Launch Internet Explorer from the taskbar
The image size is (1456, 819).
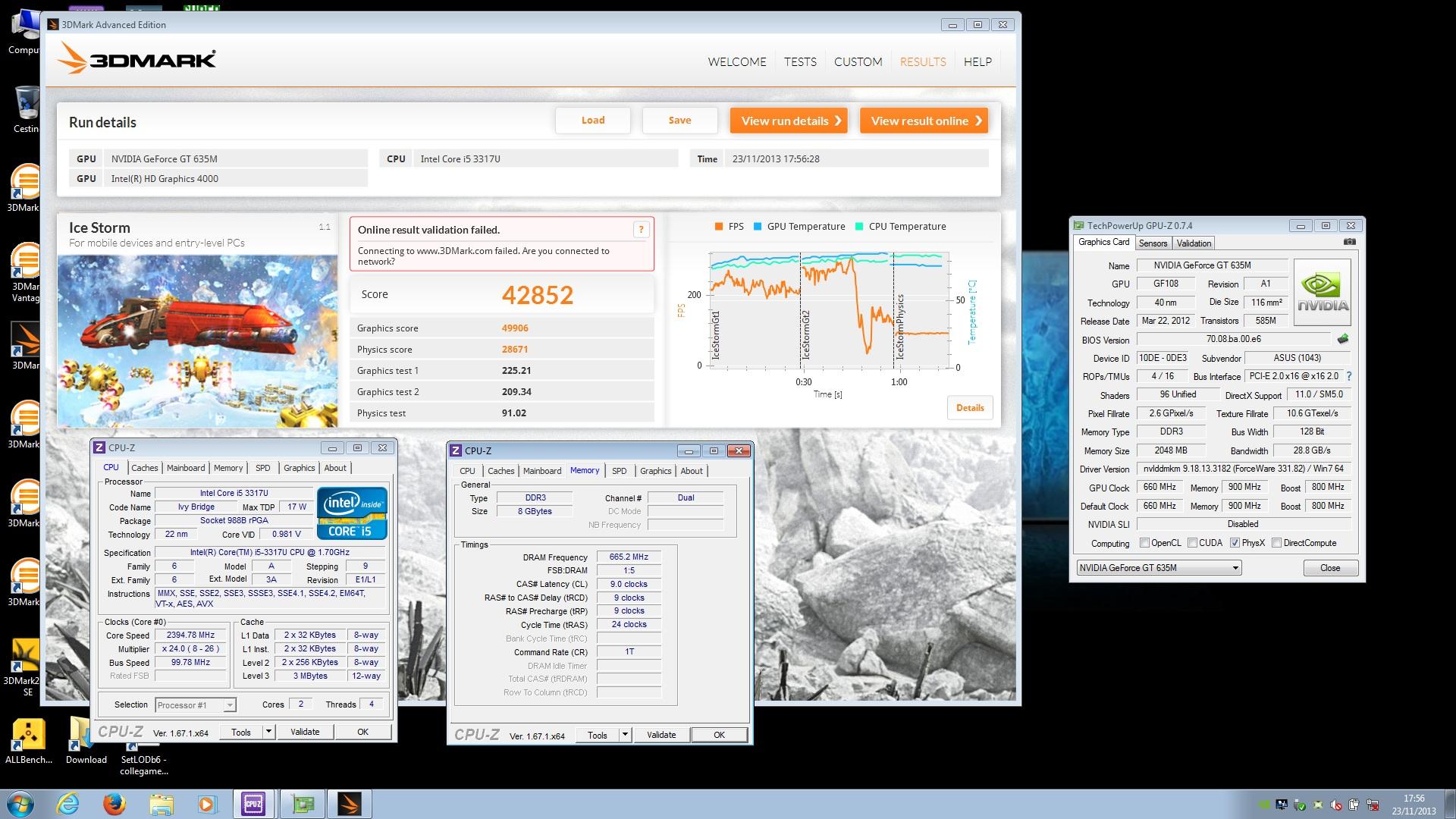[68, 804]
